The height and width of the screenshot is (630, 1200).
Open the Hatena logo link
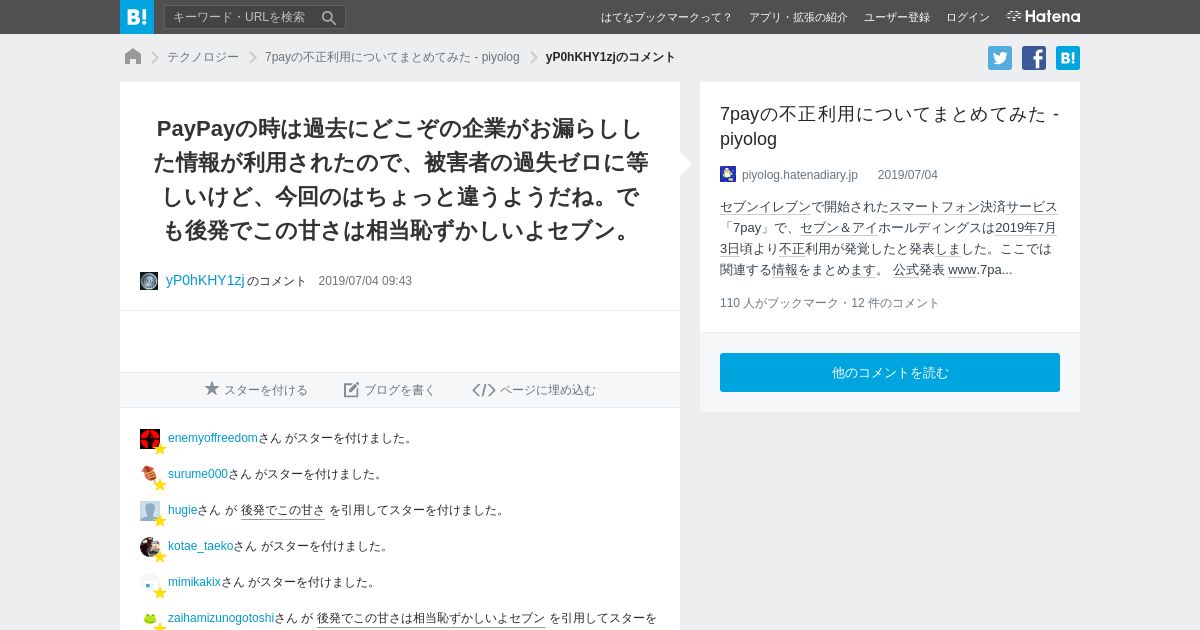(x=1043, y=16)
